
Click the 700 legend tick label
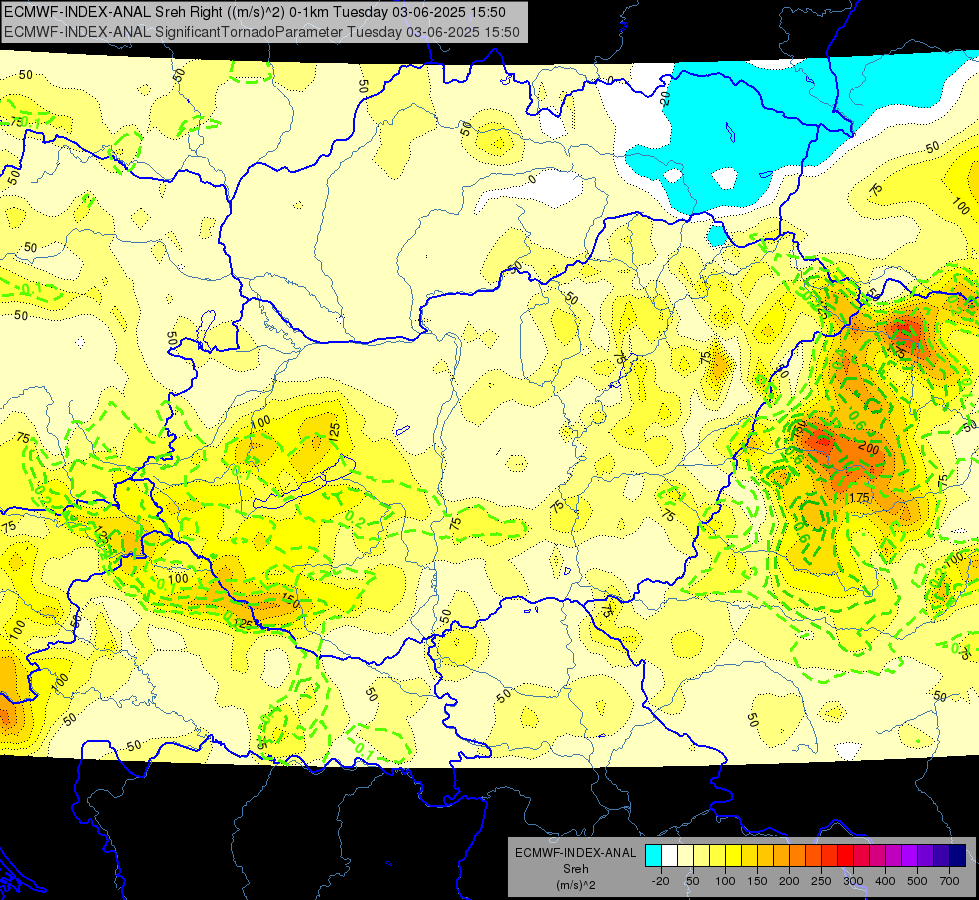tap(949, 881)
